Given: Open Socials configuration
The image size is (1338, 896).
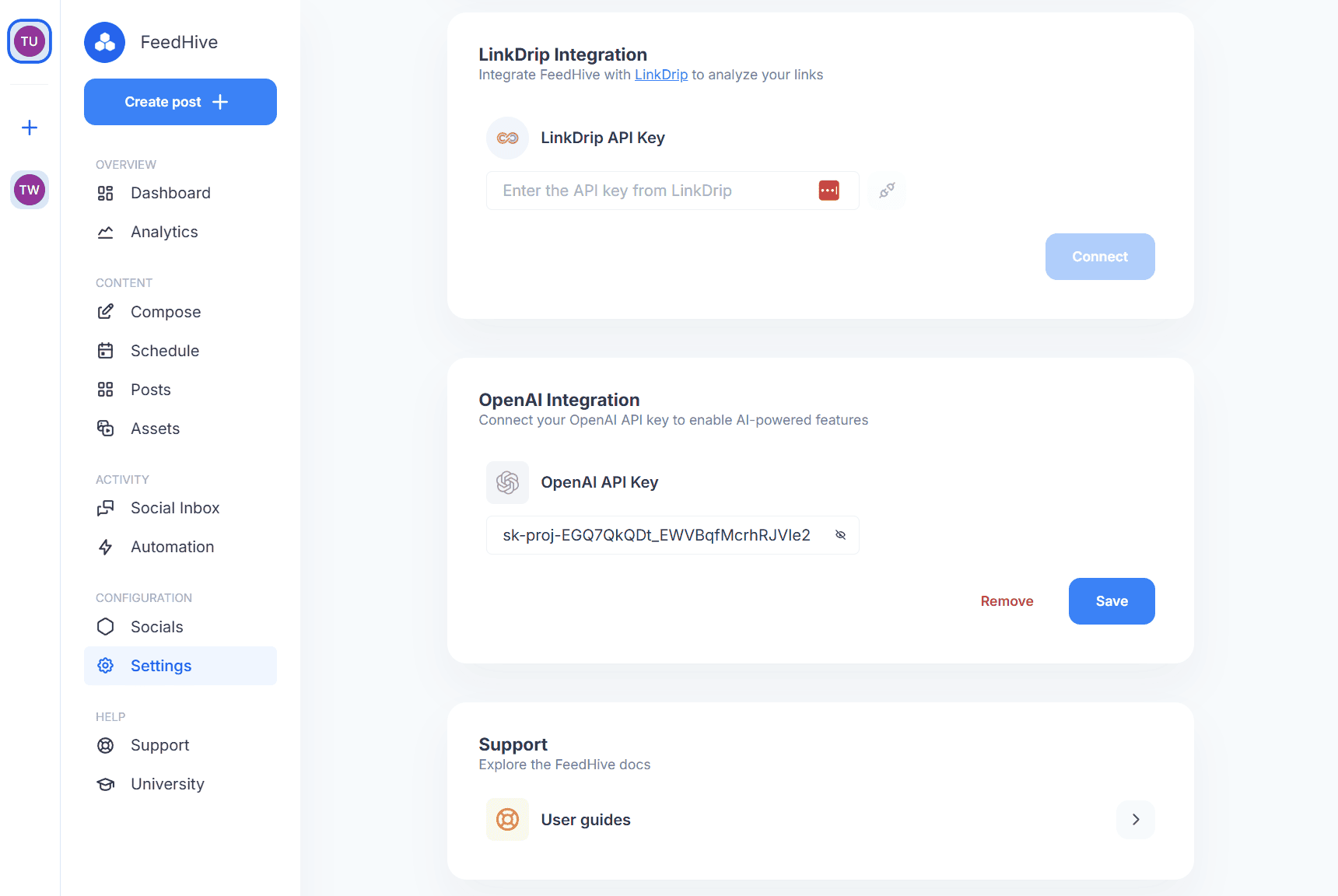Looking at the screenshot, I should [180, 627].
